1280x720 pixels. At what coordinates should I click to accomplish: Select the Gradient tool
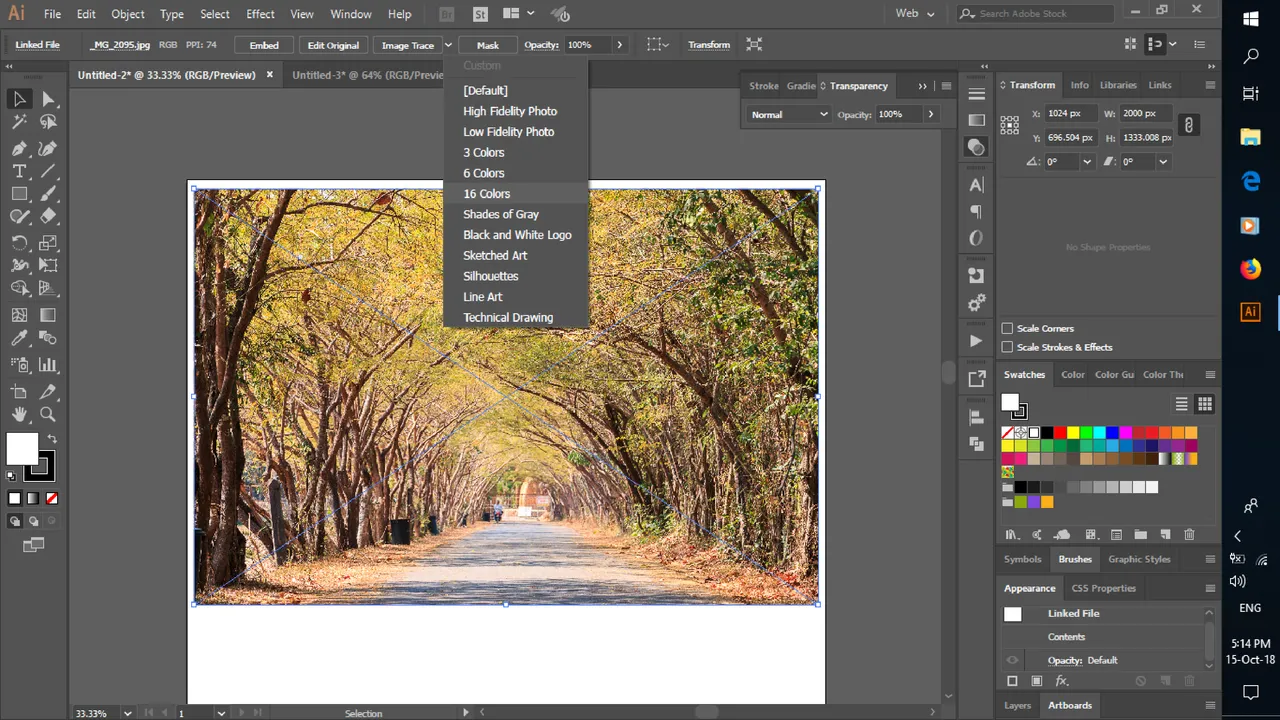click(48, 314)
